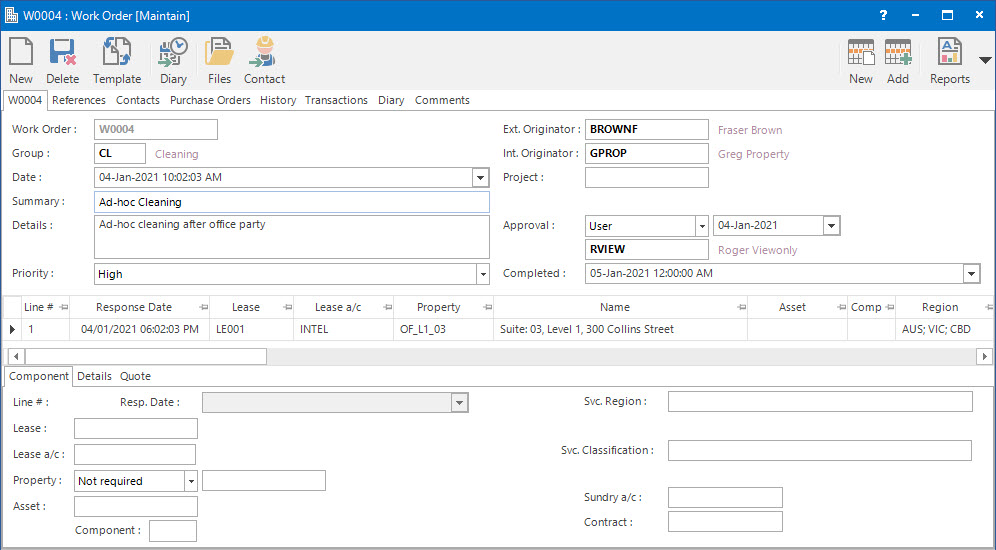Open the Template tool
The image size is (996, 550).
click(x=117, y=60)
